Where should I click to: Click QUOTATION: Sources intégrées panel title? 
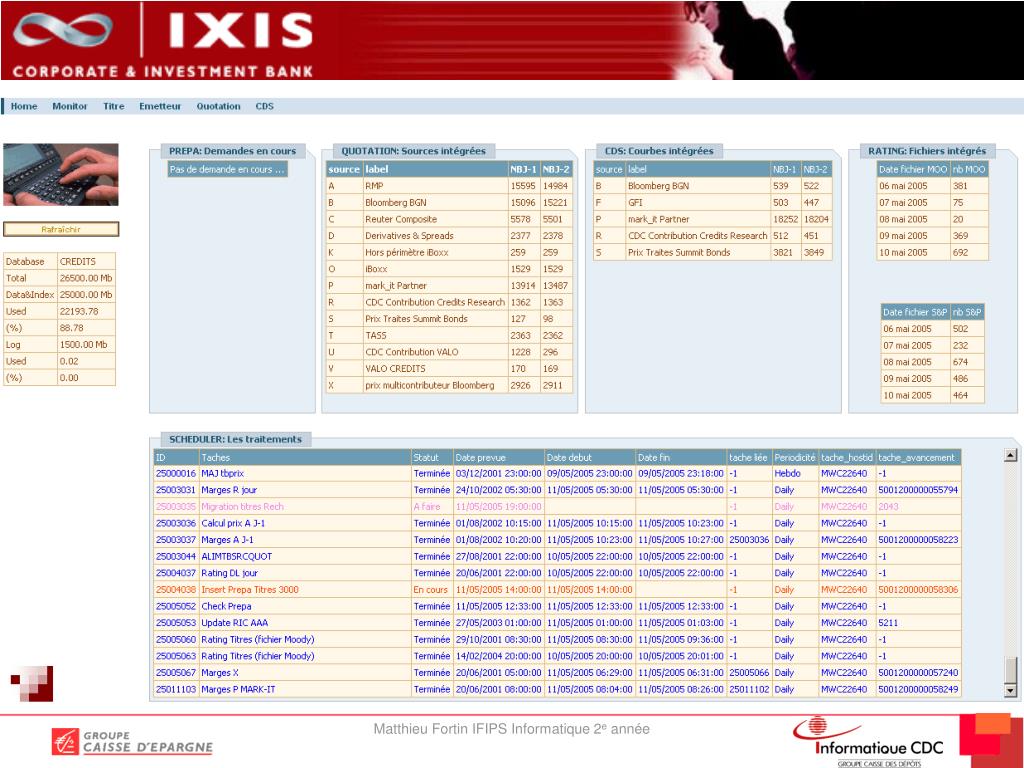click(413, 151)
